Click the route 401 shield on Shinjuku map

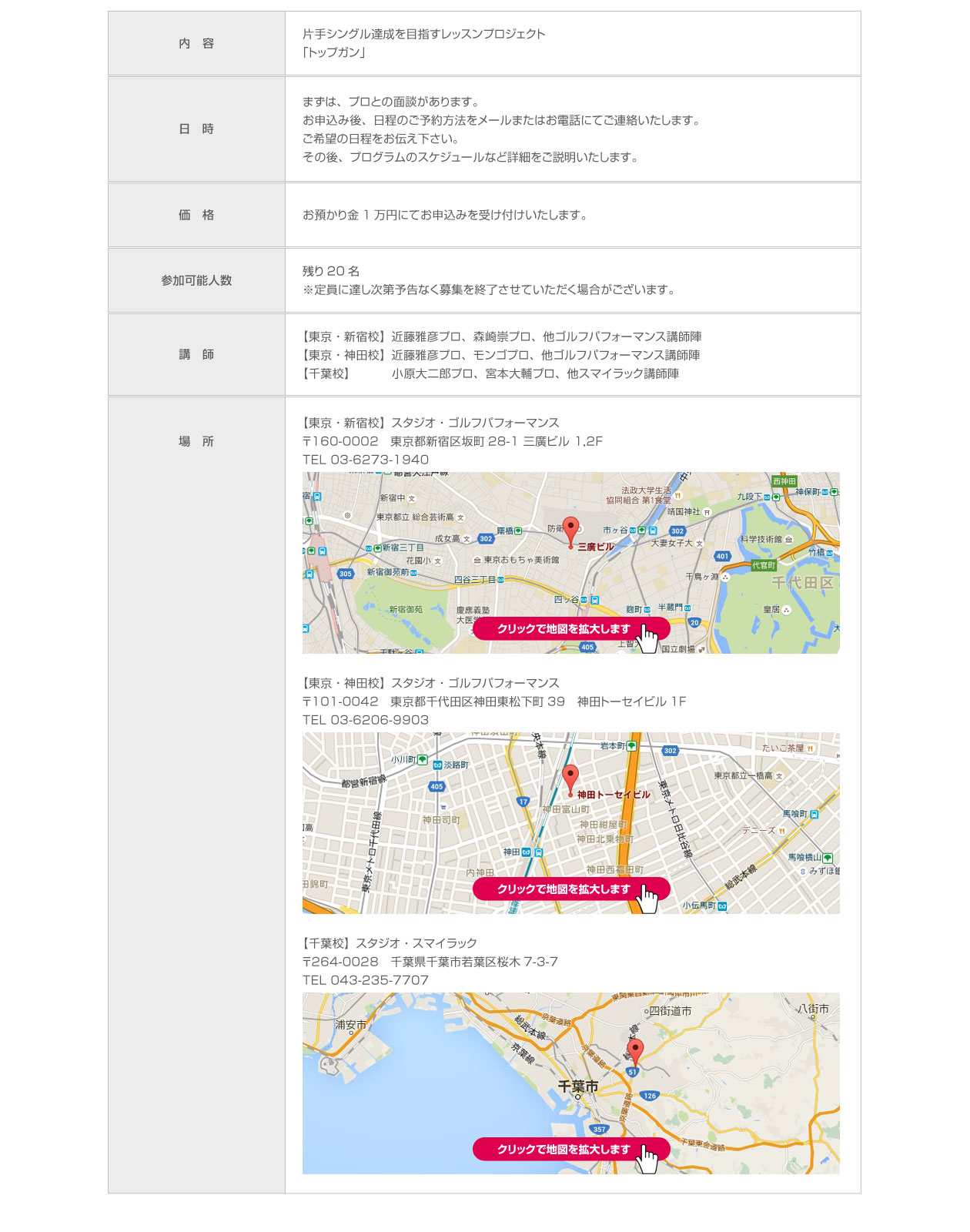pos(722,556)
